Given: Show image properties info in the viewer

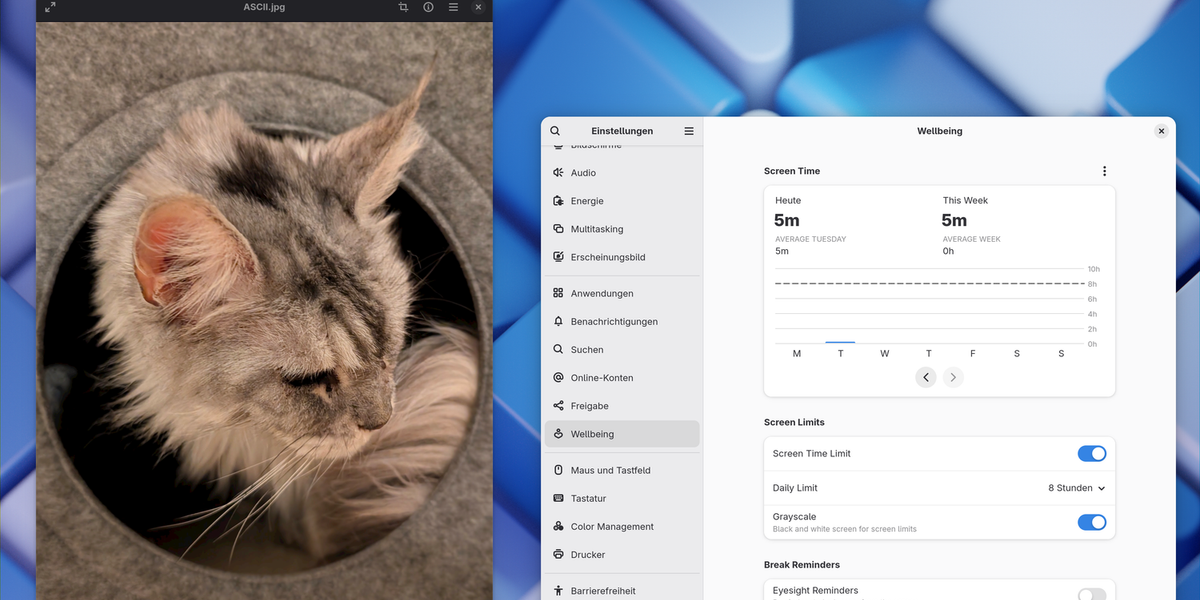Looking at the screenshot, I should [x=428, y=7].
